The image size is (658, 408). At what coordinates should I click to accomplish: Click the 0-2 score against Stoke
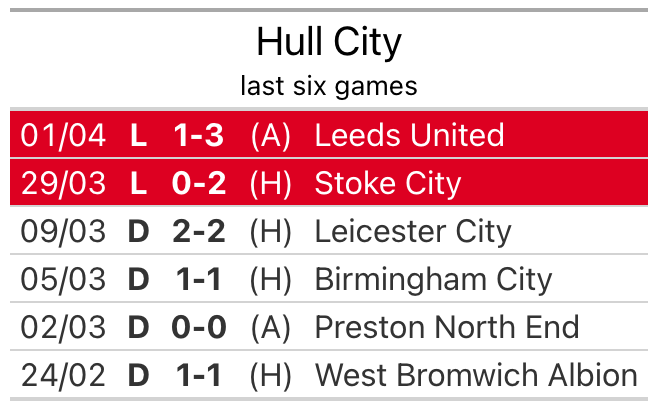click(199, 183)
